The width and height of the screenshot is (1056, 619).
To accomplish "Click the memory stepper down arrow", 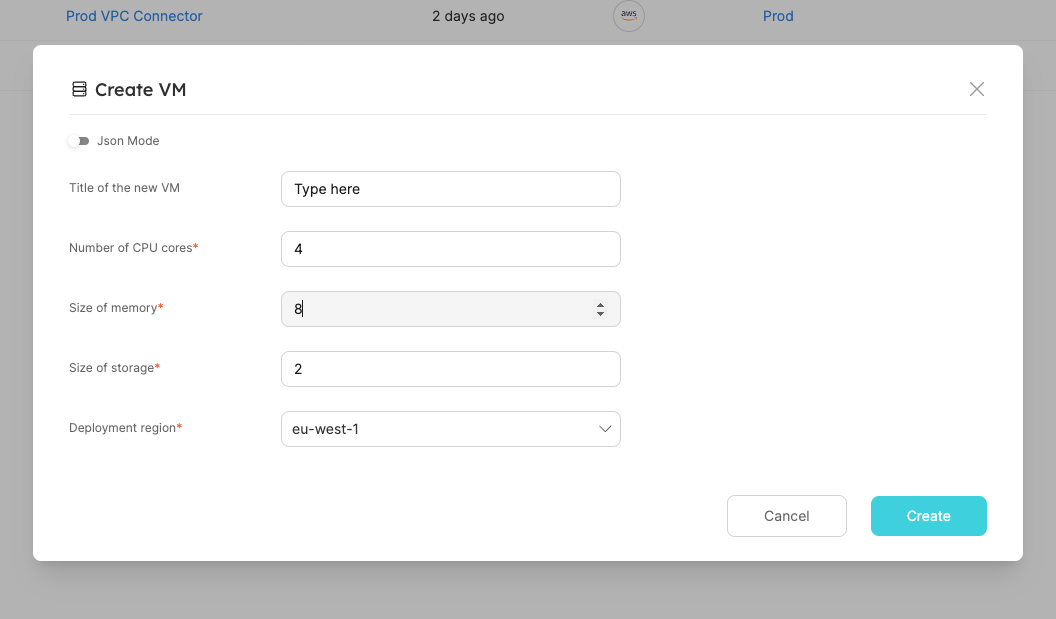I will 601,313.
